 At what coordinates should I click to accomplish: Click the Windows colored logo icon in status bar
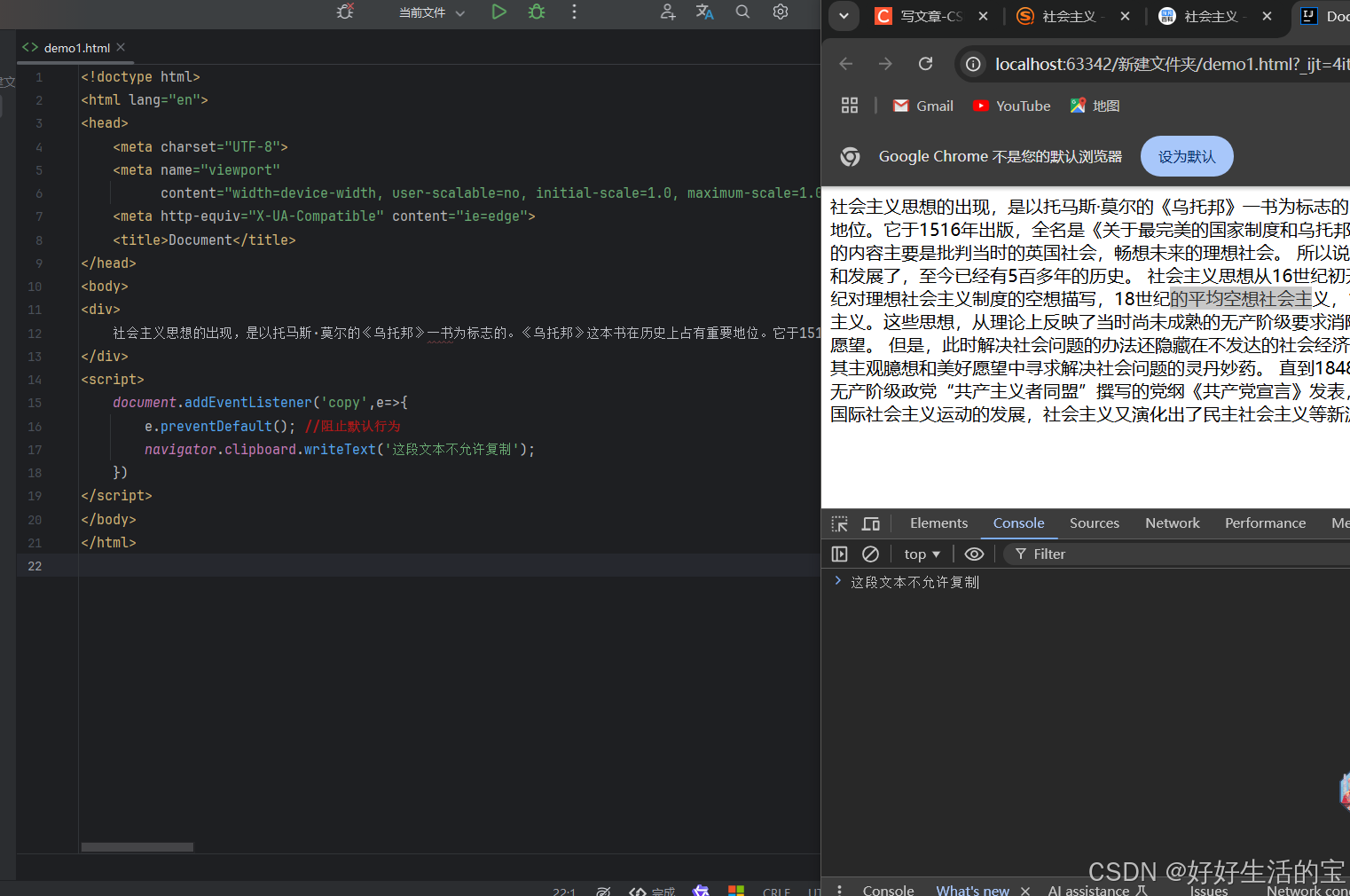[x=735, y=890]
